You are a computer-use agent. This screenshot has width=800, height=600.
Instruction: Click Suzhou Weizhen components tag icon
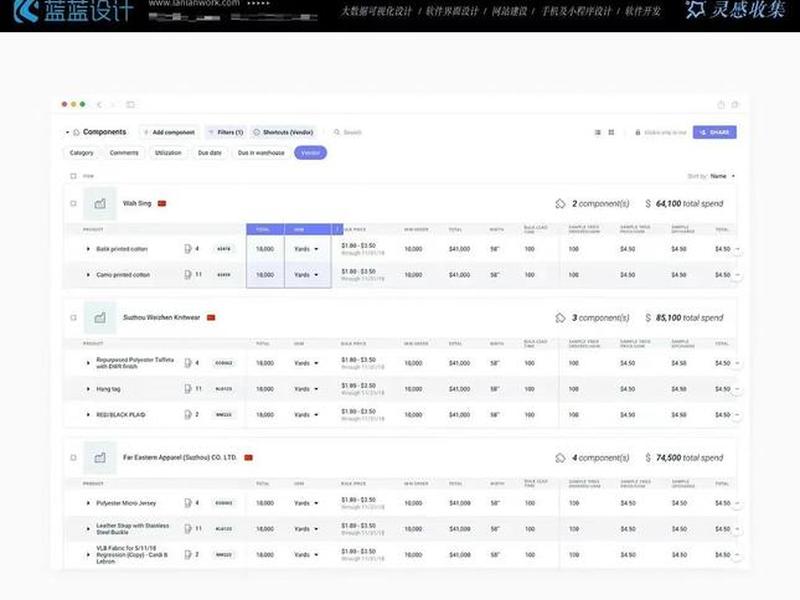(x=560, y=318)
